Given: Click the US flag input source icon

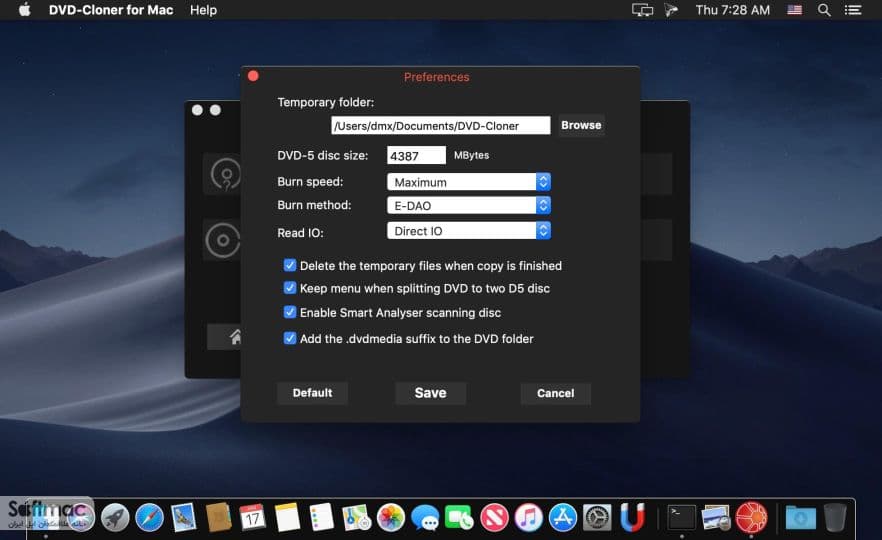Looking at the screenshot, I should [794, 10].
